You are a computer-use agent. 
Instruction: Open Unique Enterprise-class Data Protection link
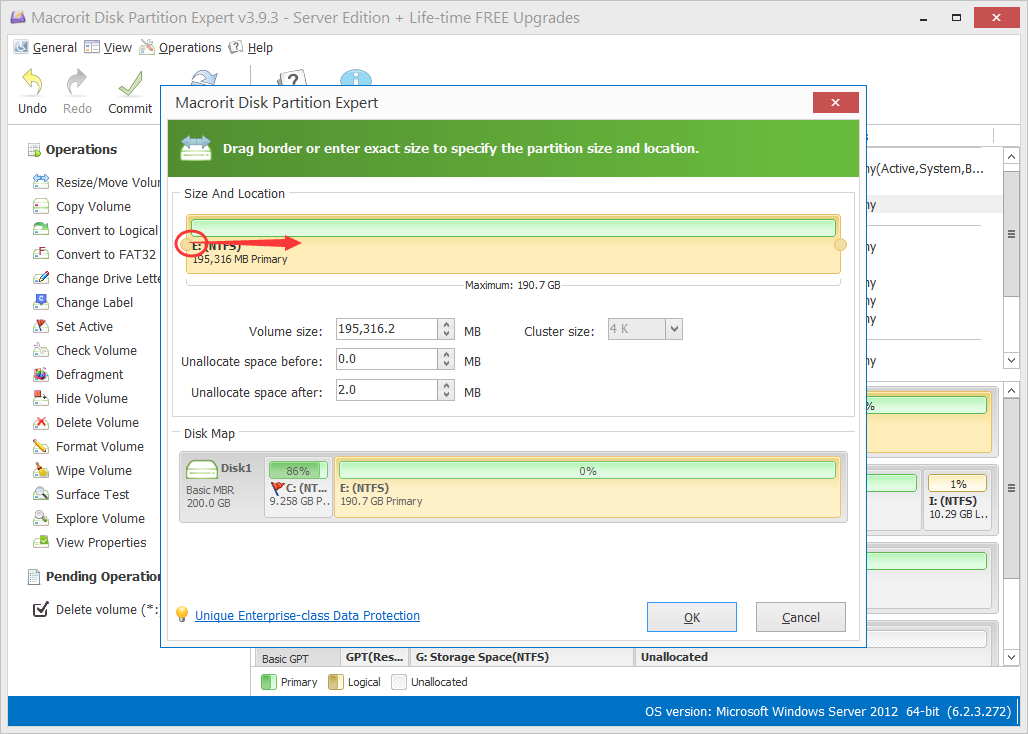click(307, 615)
